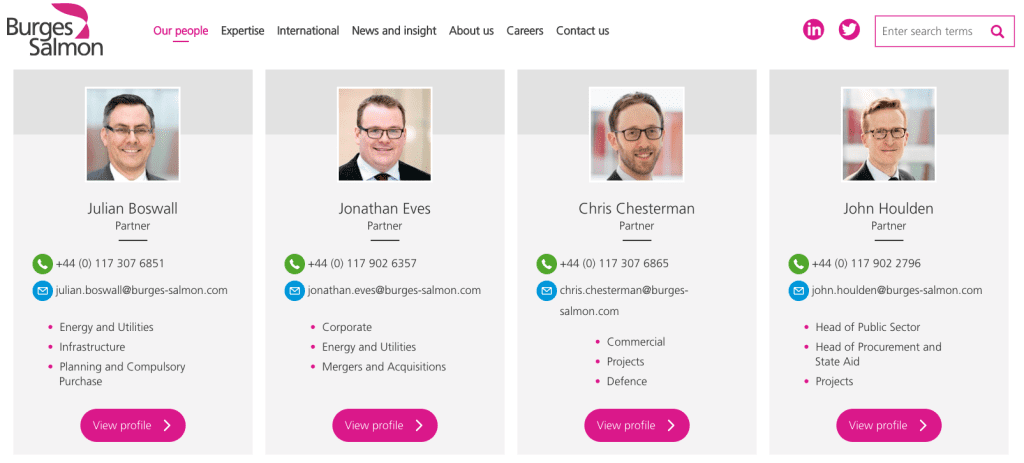The height and width of the screenshot is (463, 1024).
Task: Click email link jonathan.eves@burges-salmon.com
Action: pyautogui.click(x=394, y=291)
